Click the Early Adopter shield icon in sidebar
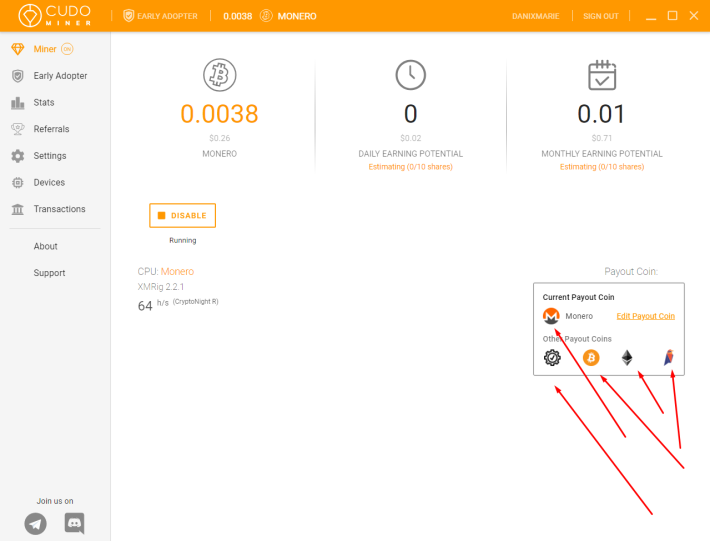Image resolution: width=710 pixels, height=541 pixels. click(18, 76)
